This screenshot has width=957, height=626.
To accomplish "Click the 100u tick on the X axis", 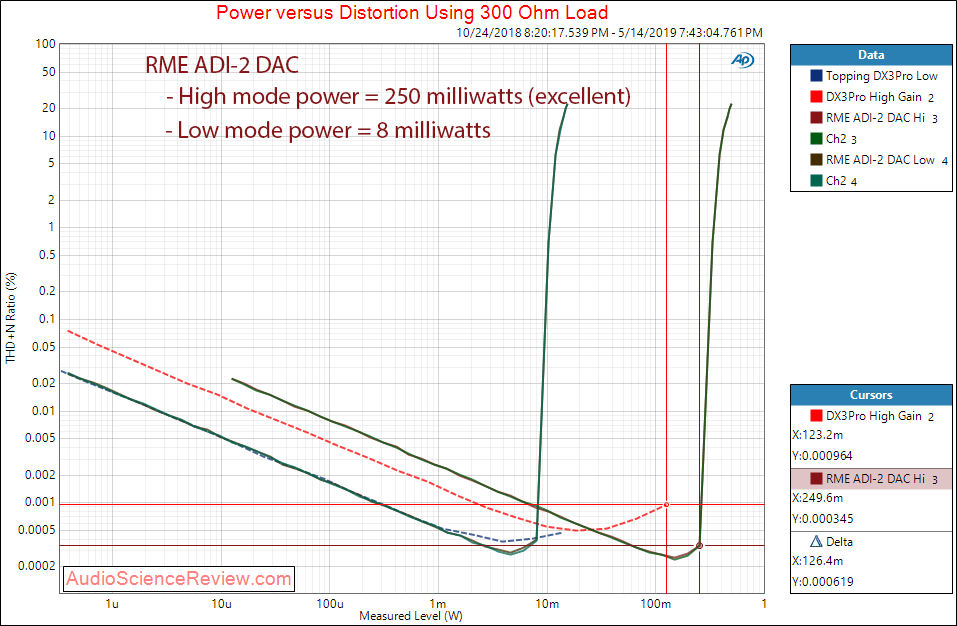I will (330, 604).
